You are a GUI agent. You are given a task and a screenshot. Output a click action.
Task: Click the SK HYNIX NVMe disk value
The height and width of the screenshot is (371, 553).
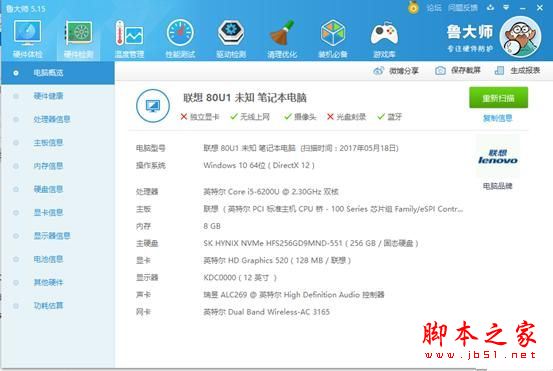click(311, 243)
